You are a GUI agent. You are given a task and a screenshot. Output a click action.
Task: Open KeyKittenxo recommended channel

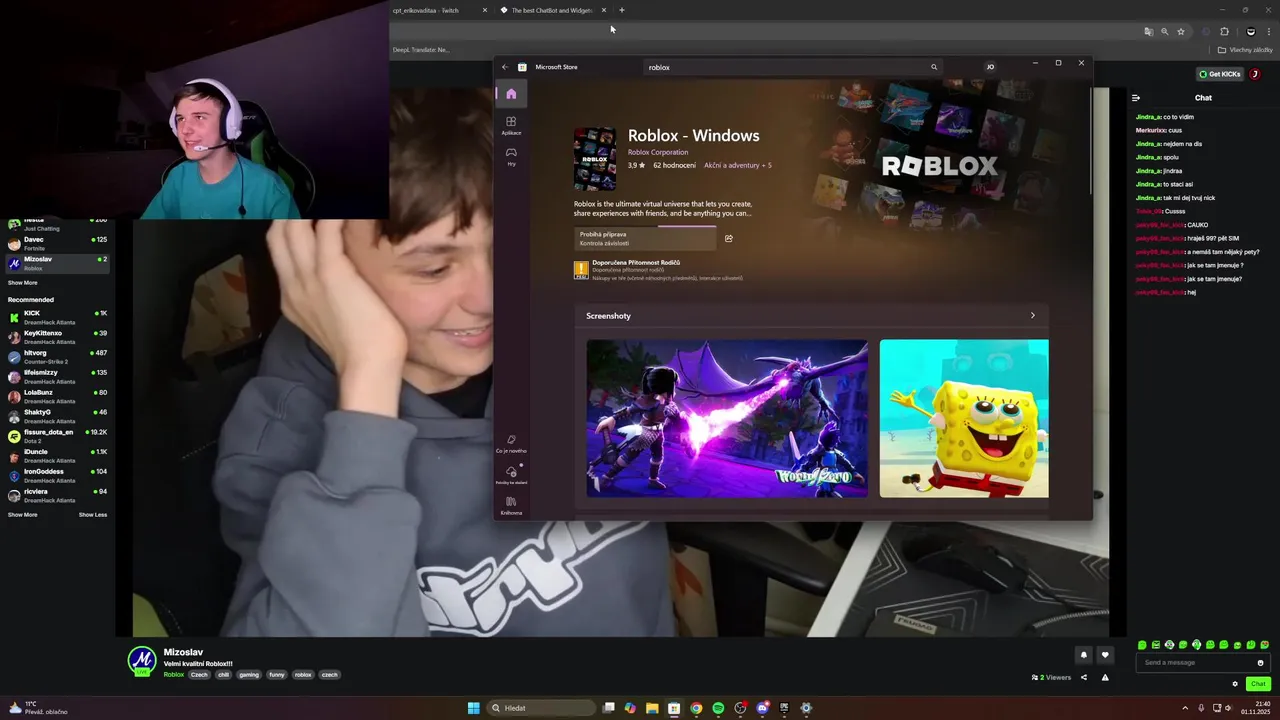[58, 337]
